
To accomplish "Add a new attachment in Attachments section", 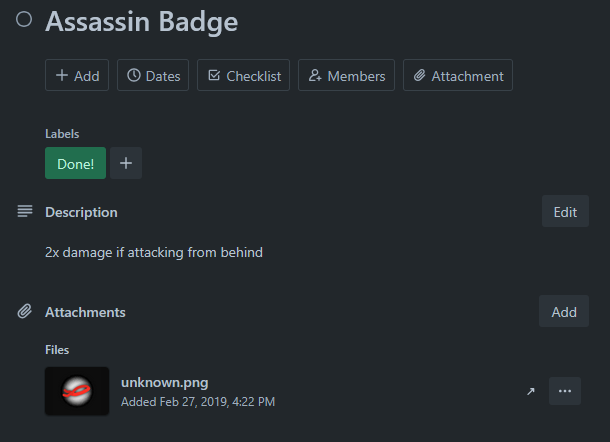I will [564, 312].
